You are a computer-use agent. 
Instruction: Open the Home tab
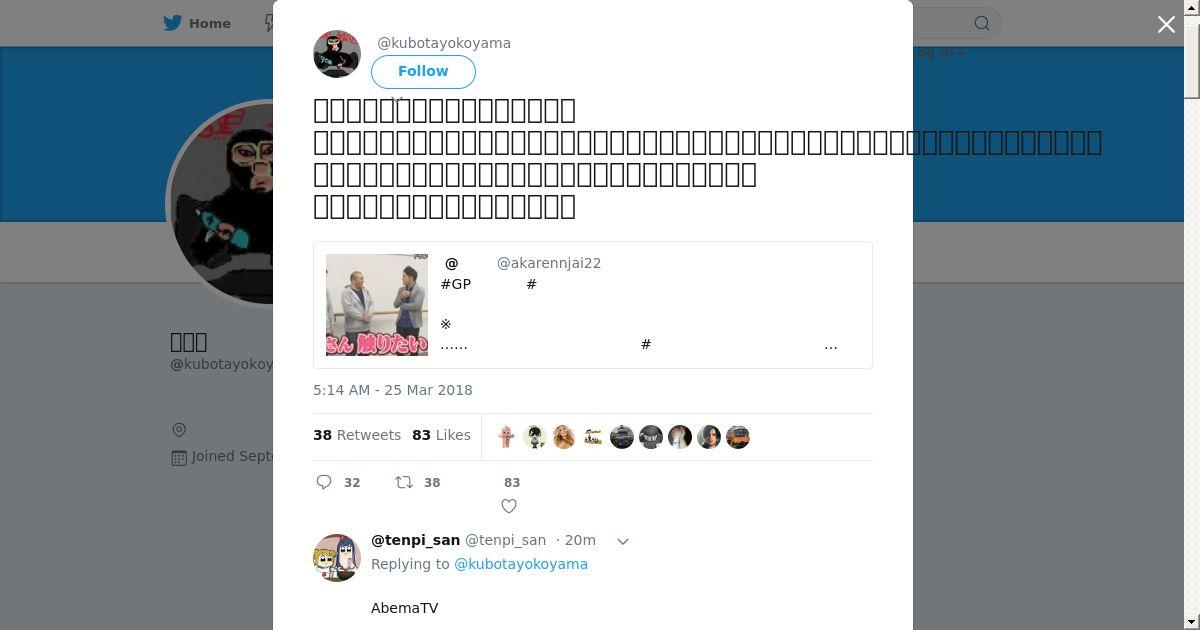pos(197,23)
